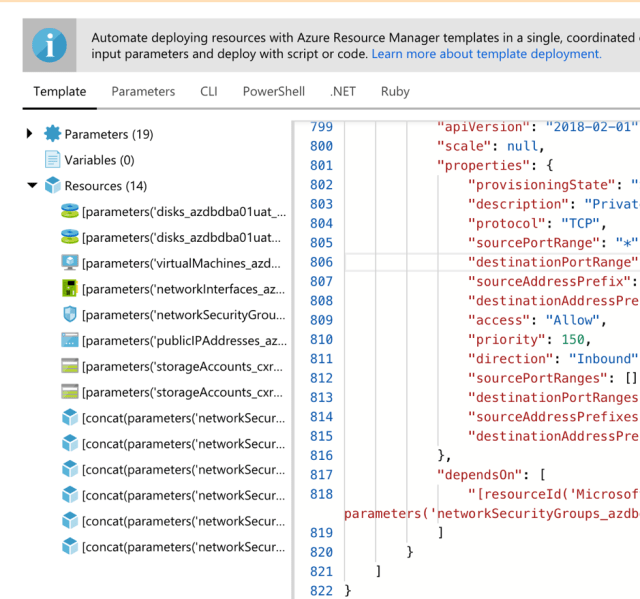Click the network interface green icon
This screenshot has height=599, width=640.
coord(69,289)
